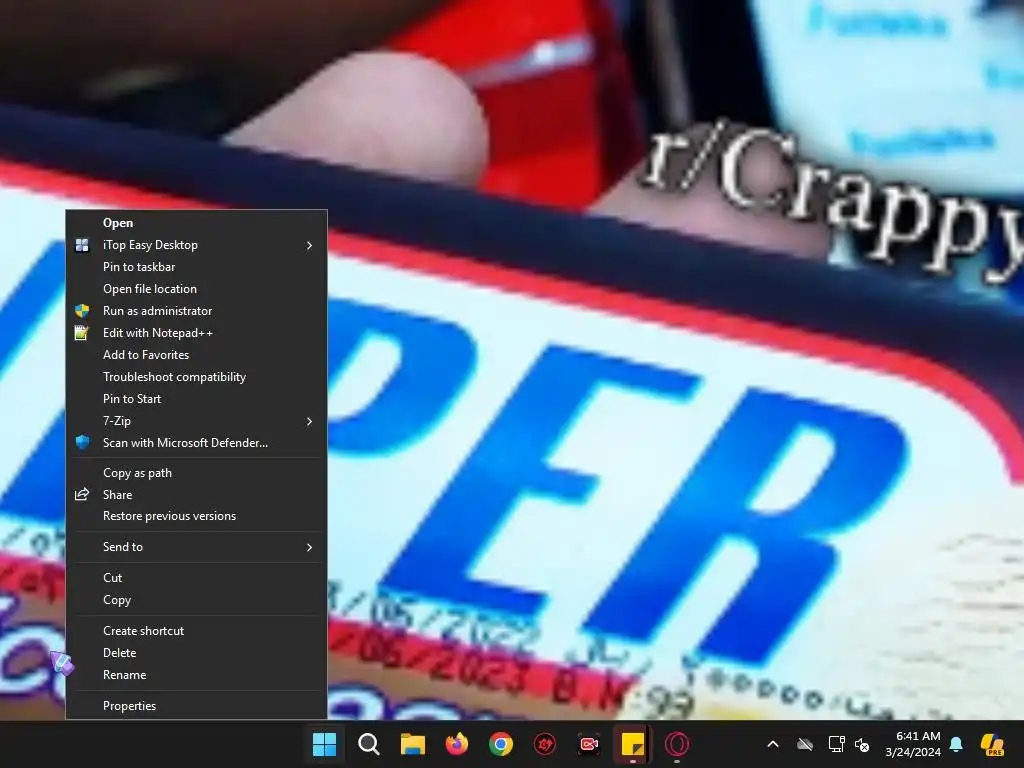Open Opera browser from taskbar

point(677,744)
